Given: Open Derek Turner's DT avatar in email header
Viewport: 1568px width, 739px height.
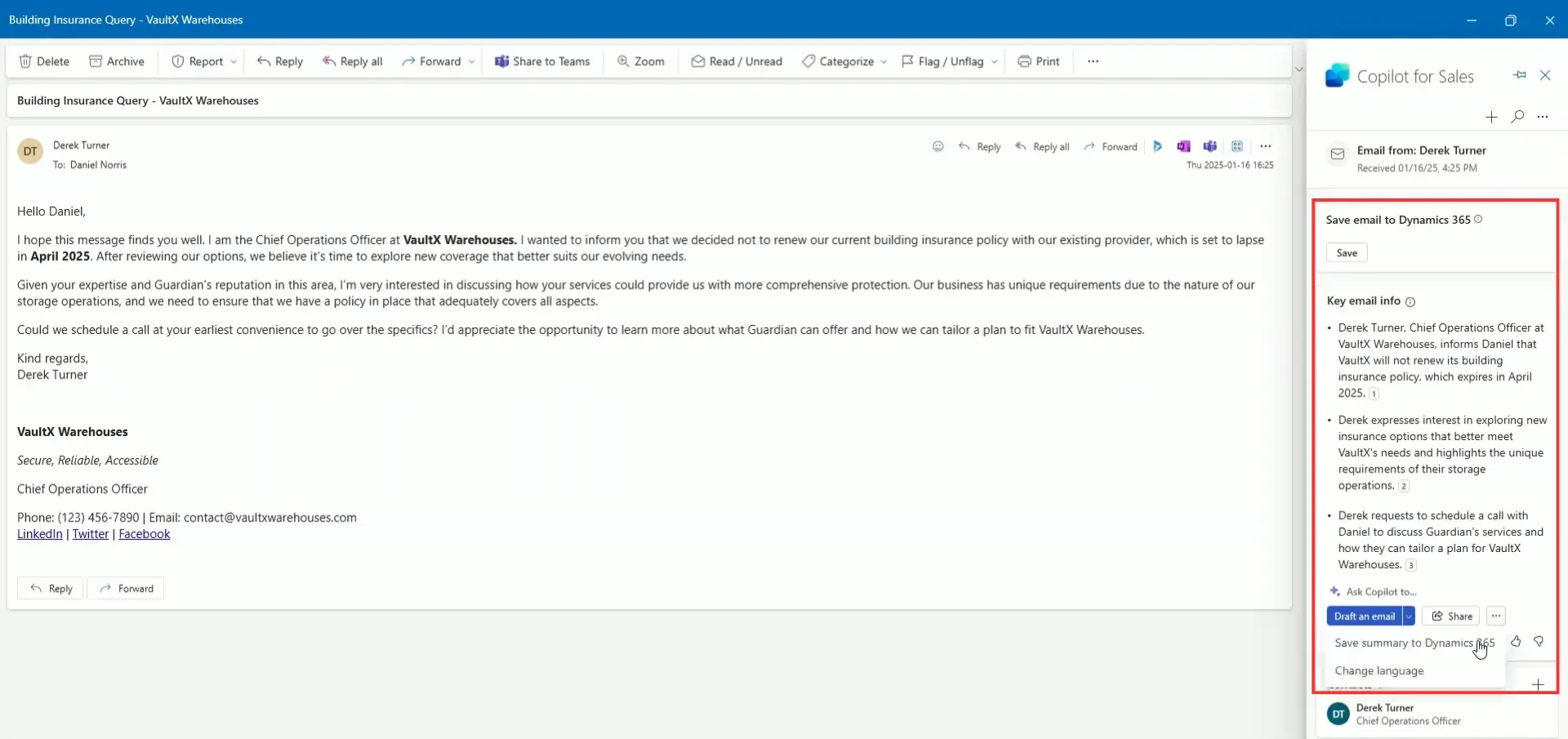Looking at the screenshot, I should 30,151.
